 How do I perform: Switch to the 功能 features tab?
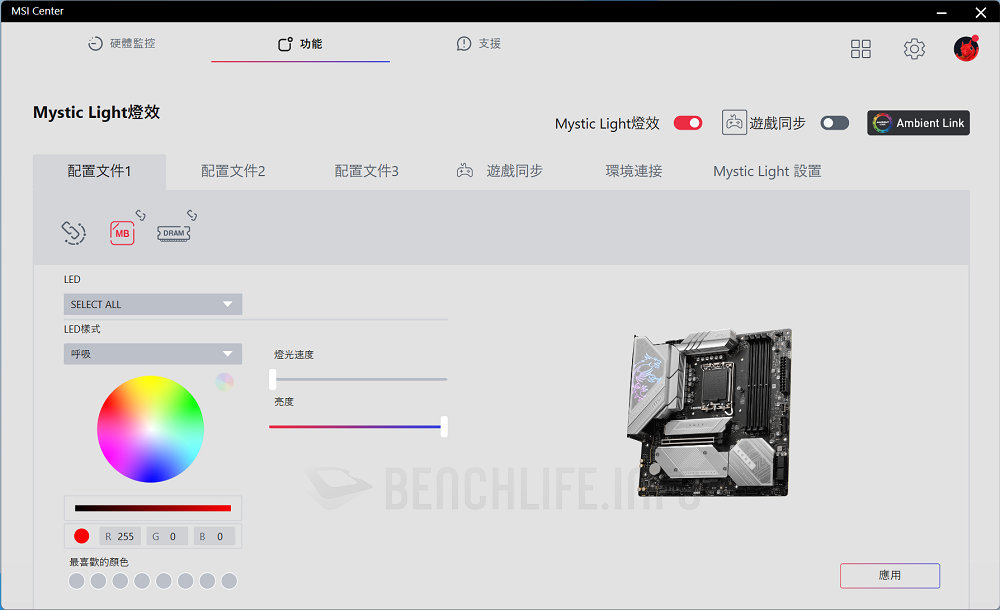click(x=300, y=43)
